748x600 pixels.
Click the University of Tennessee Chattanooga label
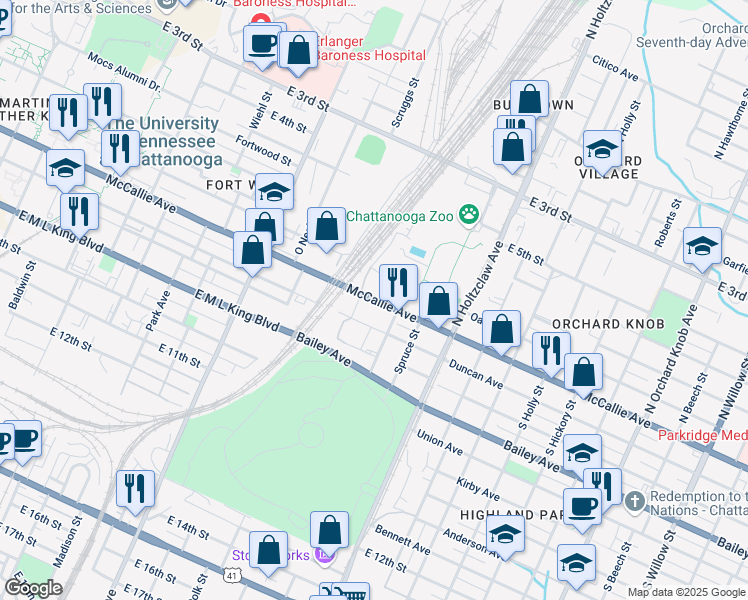[164, 141]
